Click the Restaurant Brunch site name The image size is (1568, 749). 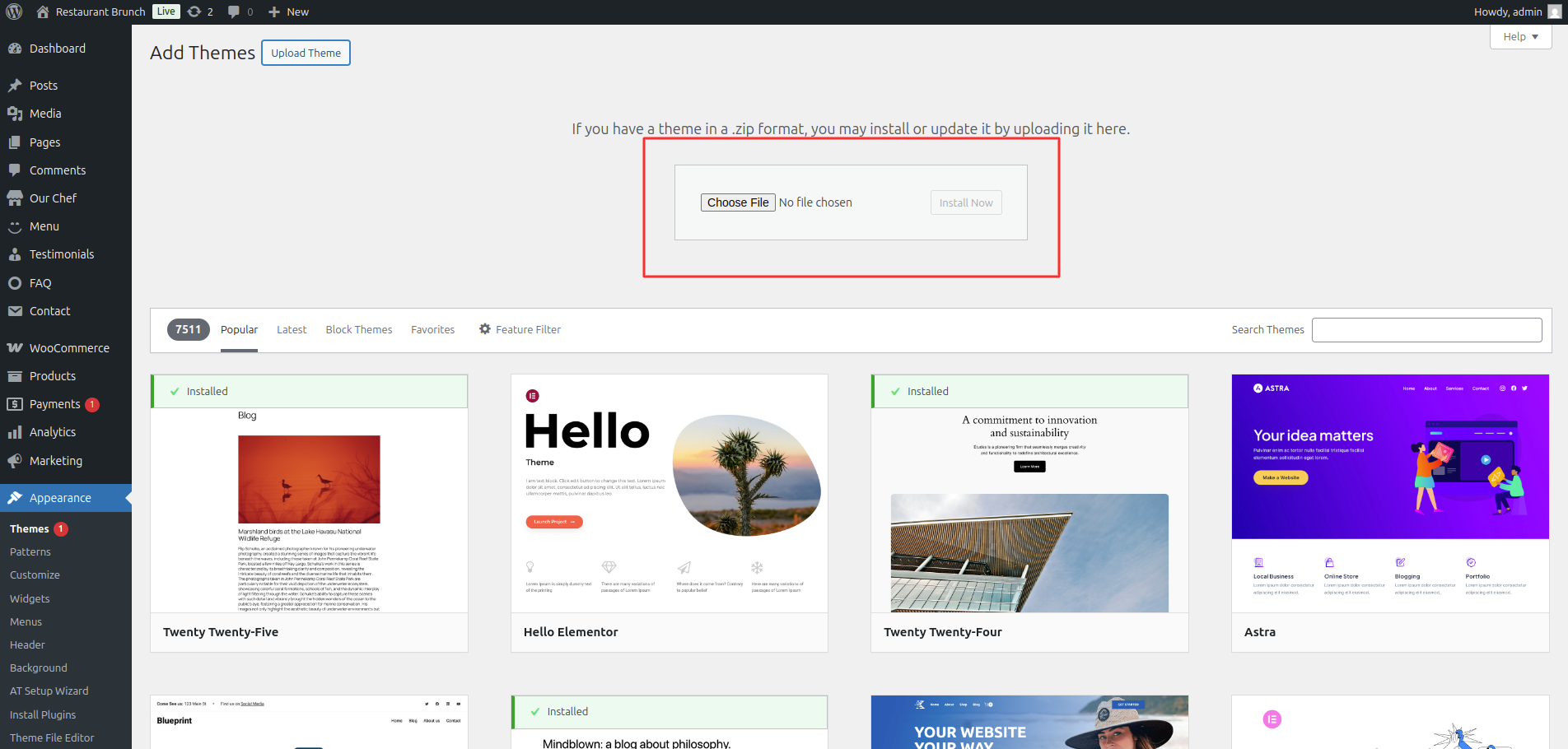tap(100, 12)
